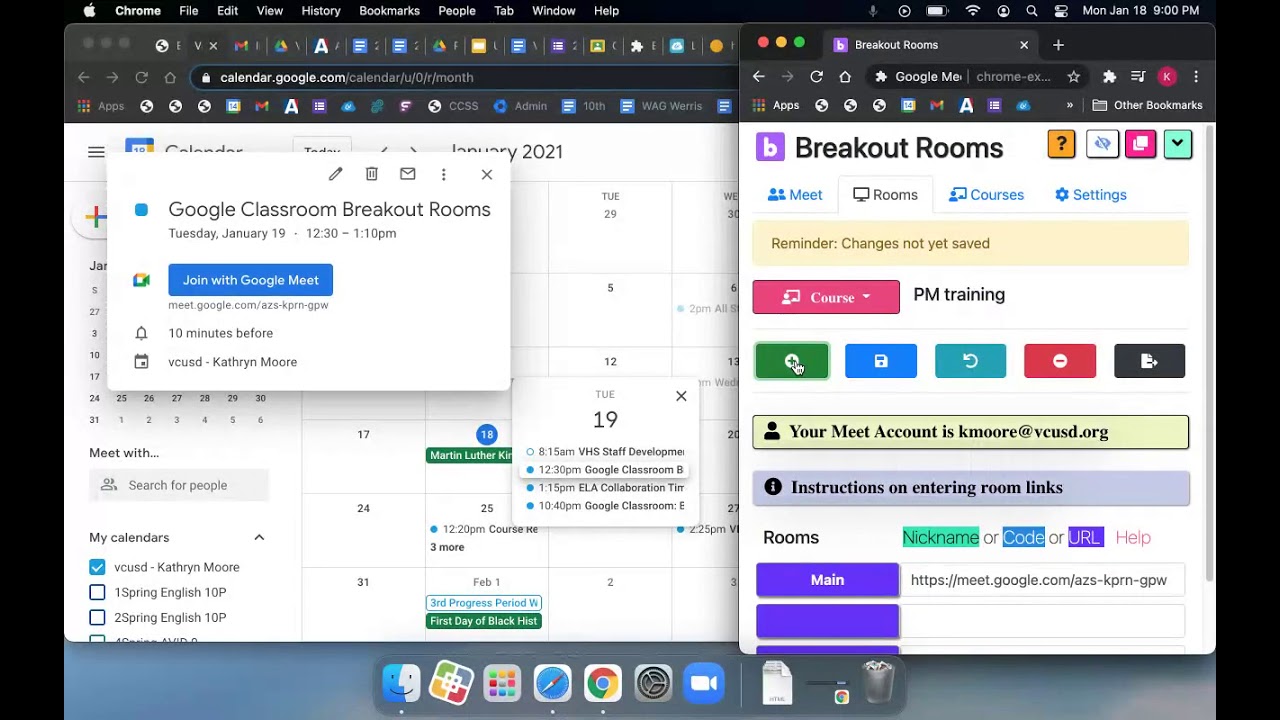
Task: Click the Search for people field
Action: 179,485
